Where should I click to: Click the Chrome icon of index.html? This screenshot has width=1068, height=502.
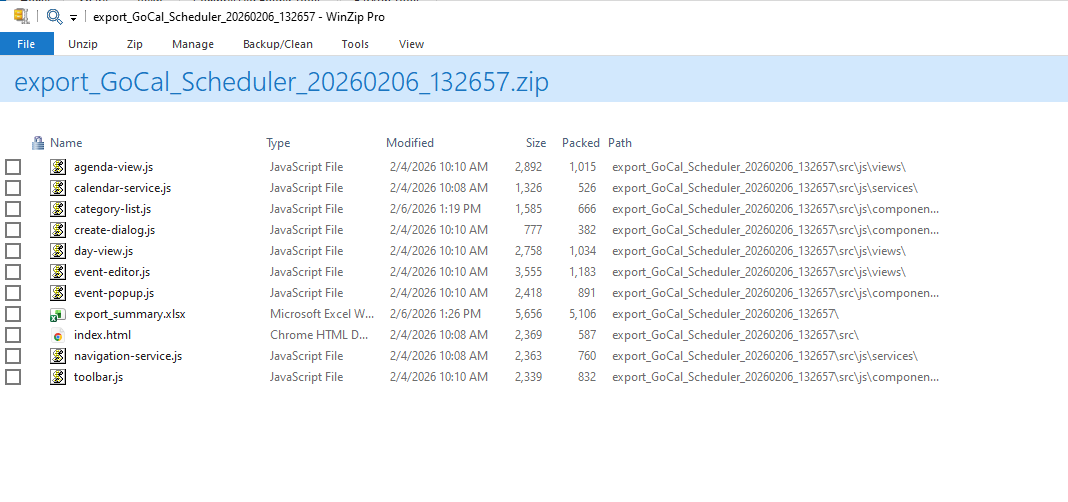pyautogui.click(x=58, y=335)
